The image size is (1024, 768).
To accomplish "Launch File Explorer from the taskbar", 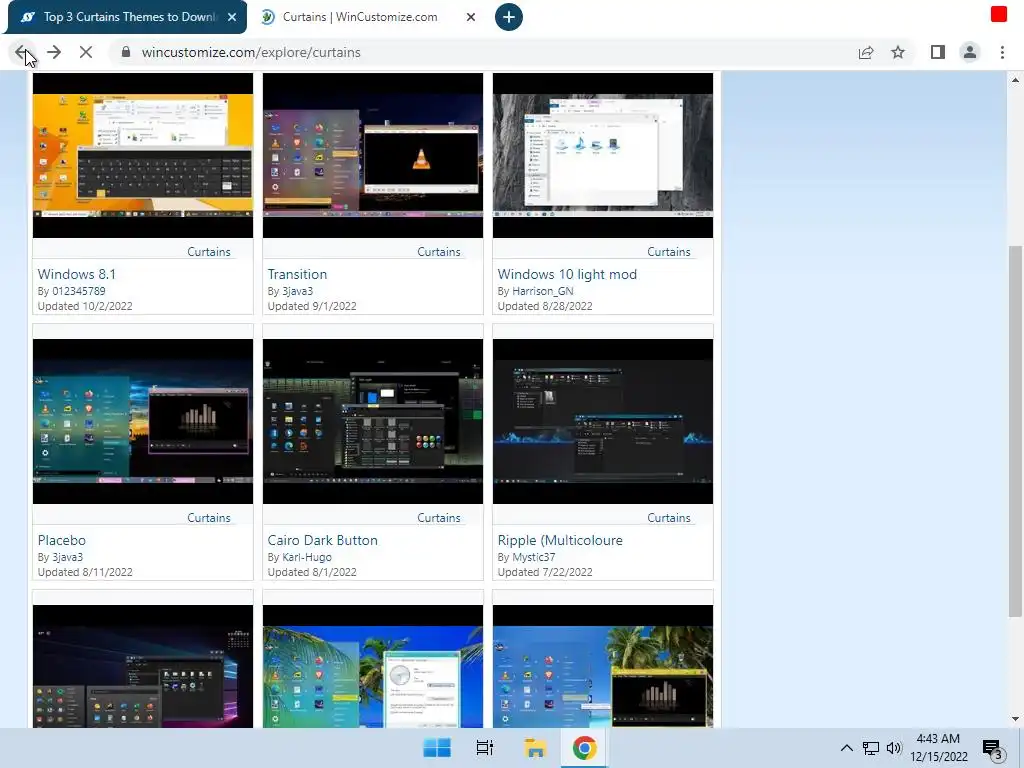I will 535,748.
